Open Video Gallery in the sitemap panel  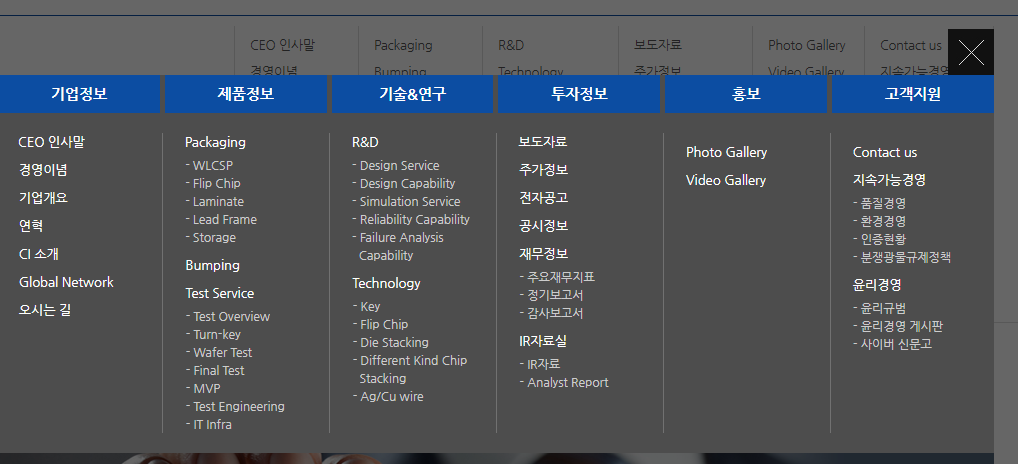pos(726,180)
